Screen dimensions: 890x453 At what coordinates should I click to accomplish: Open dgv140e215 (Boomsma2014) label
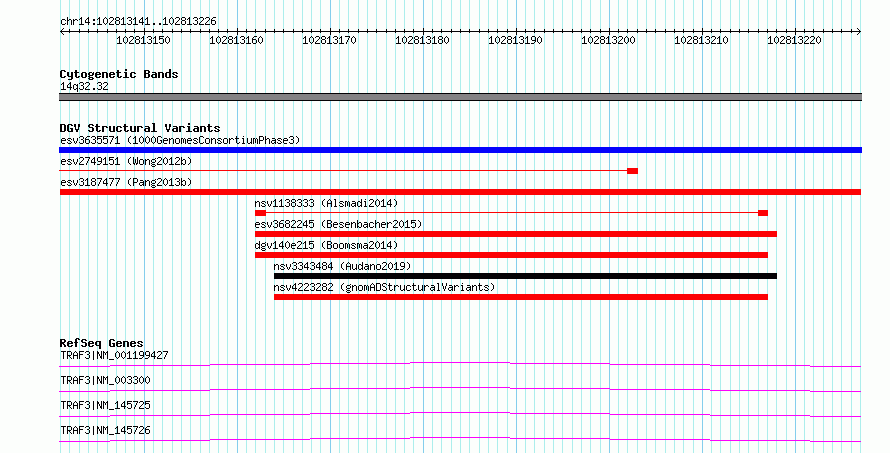point(326,245)
